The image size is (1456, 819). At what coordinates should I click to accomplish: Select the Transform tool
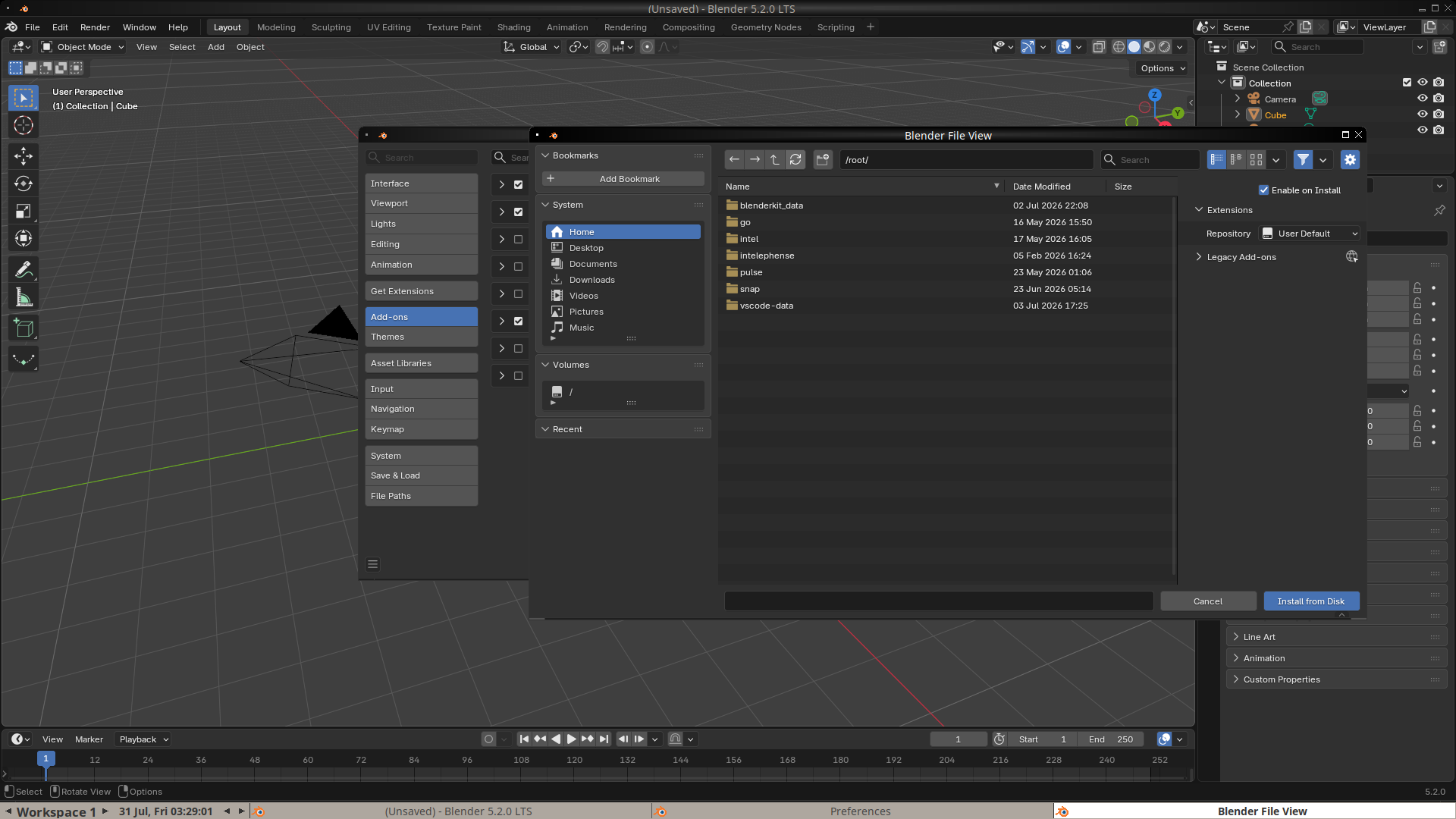(x=24, y=239)
